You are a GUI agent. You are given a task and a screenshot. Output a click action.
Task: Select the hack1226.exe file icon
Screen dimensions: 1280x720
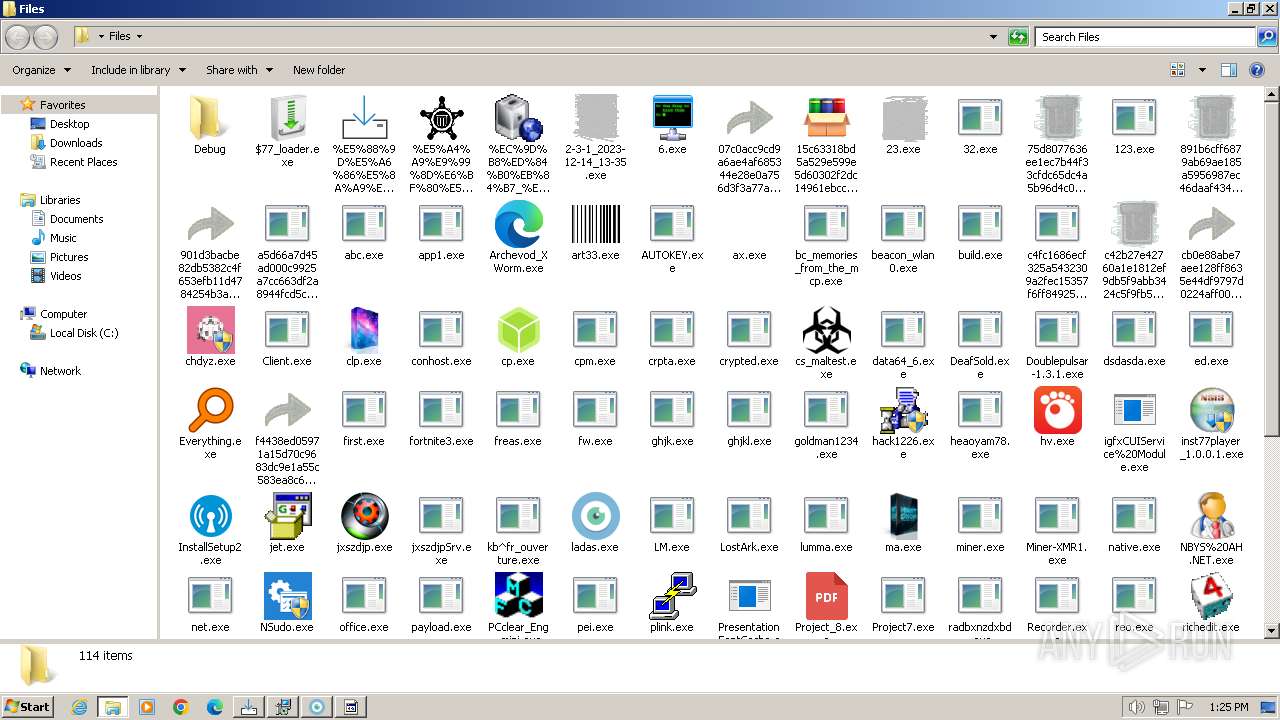(903, 410)
